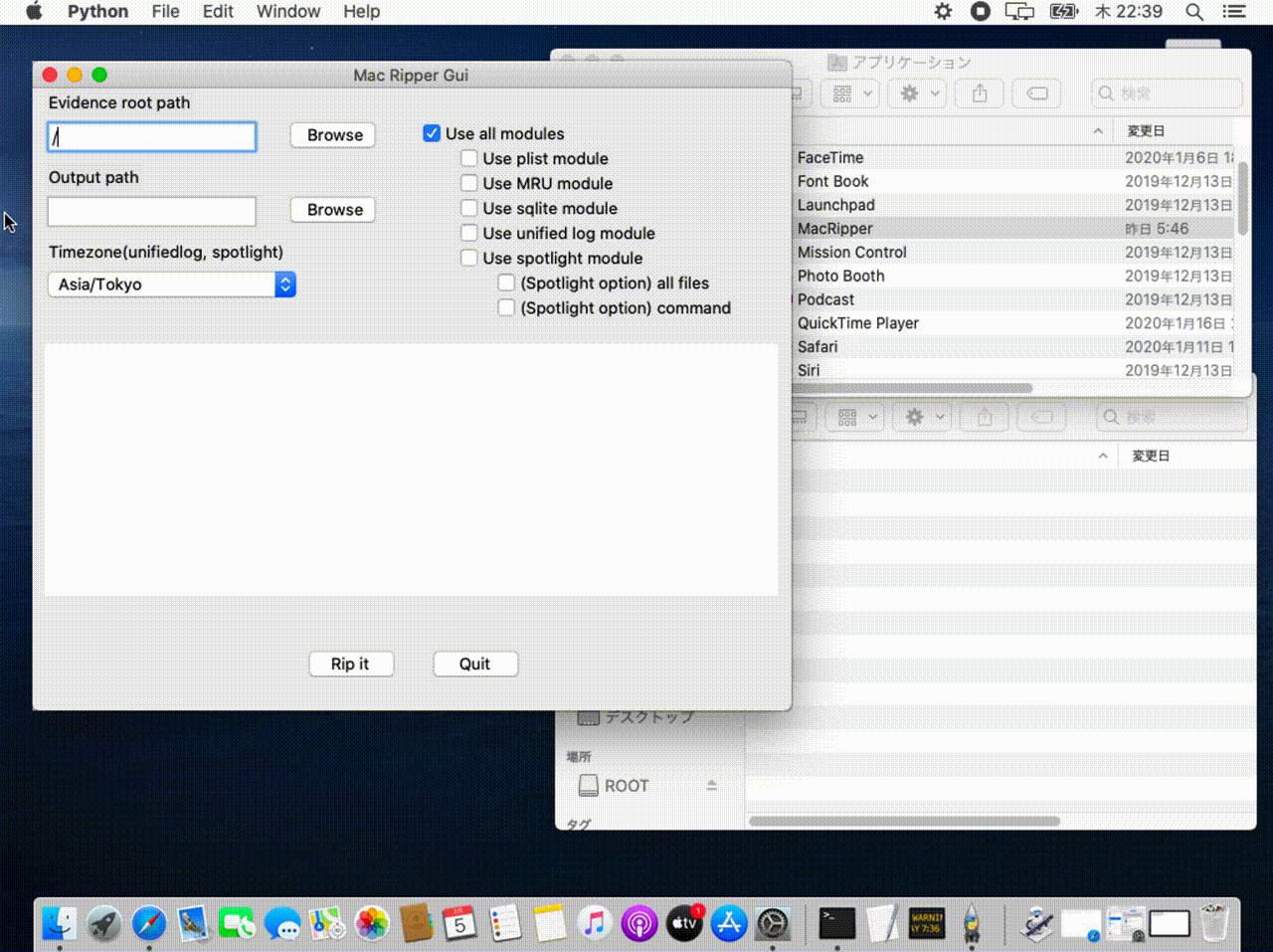Open Terminal in the Dock
The image size is (1273, 952).
(836, 923)
